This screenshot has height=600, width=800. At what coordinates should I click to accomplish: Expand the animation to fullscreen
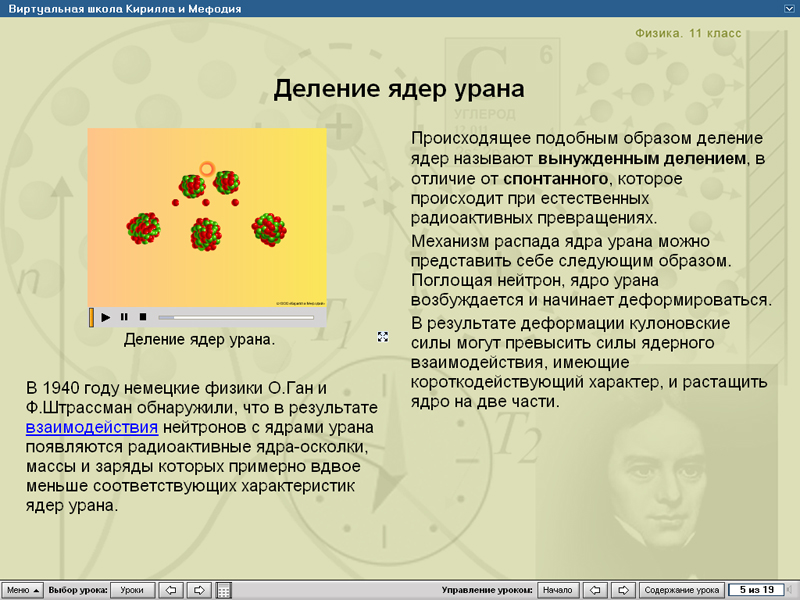[x=382, y=338]
